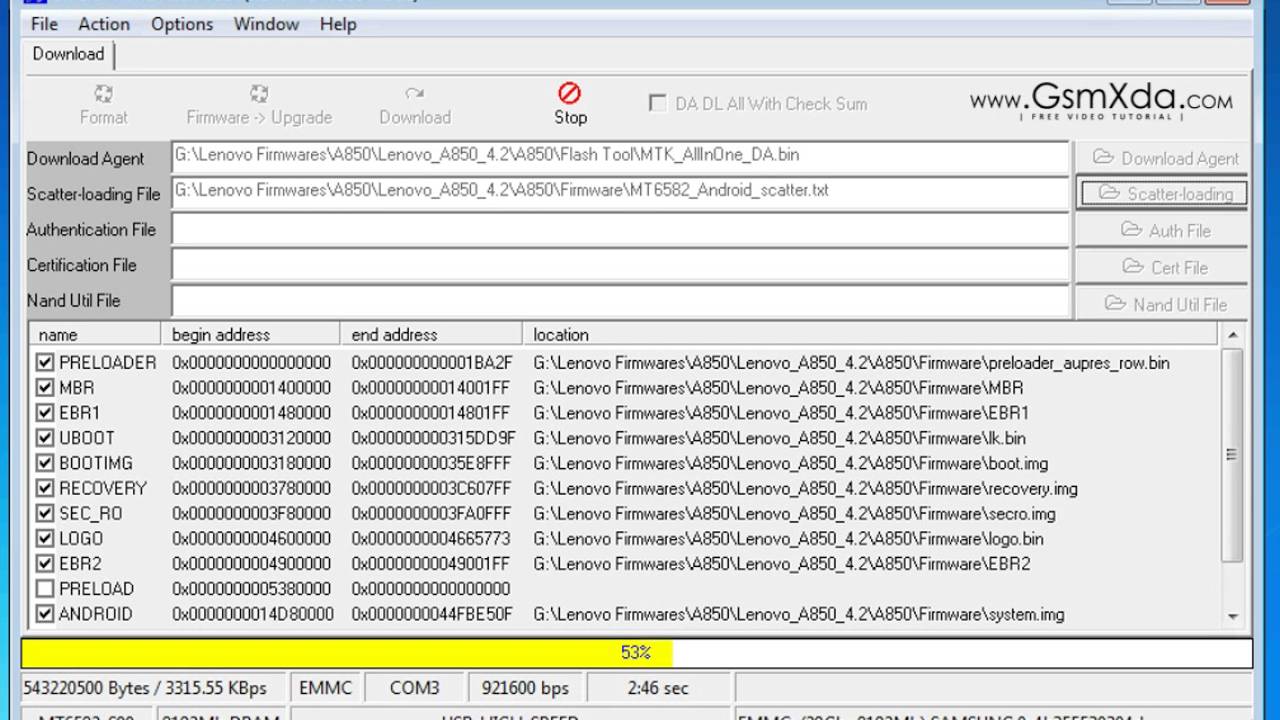Click the bytes transferred status text
Image resolution: width=1280 pixels, height=720 pixels.
tap(146, 688)
